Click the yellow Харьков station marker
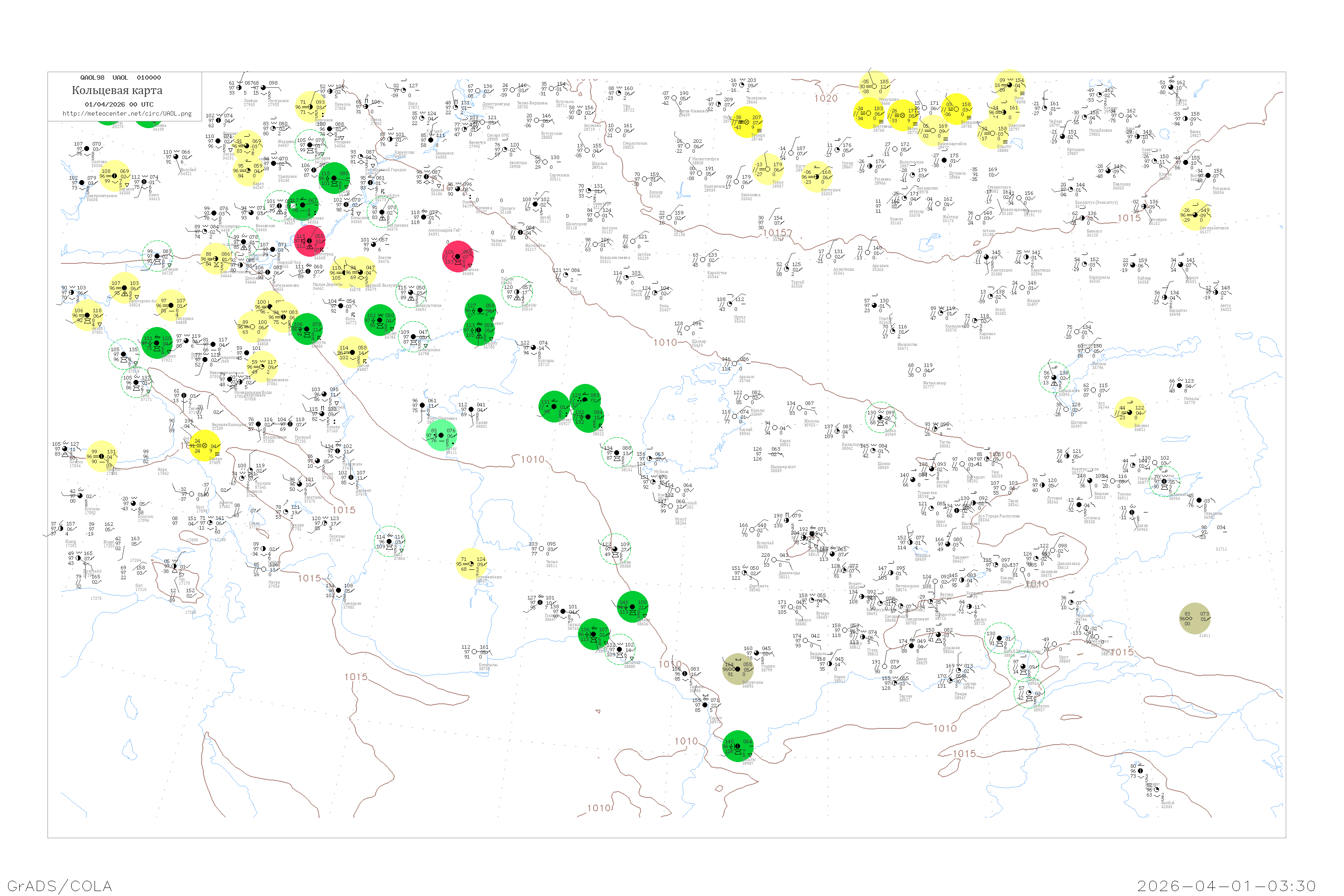Screen dimensions: 1344x896 (115, 176)
